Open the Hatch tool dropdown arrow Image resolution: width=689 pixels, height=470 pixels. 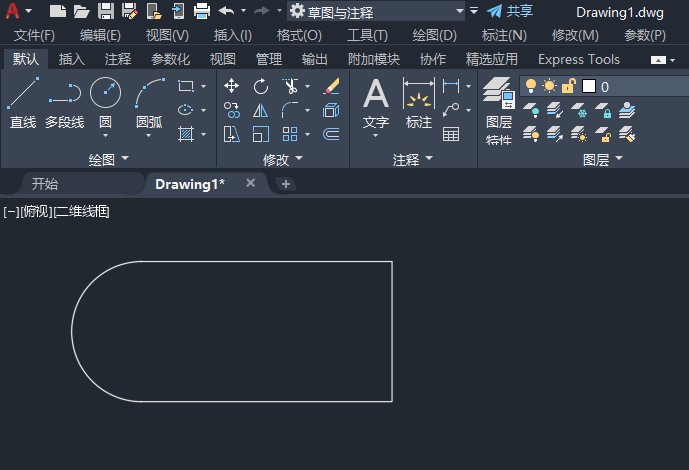point(203,134)
